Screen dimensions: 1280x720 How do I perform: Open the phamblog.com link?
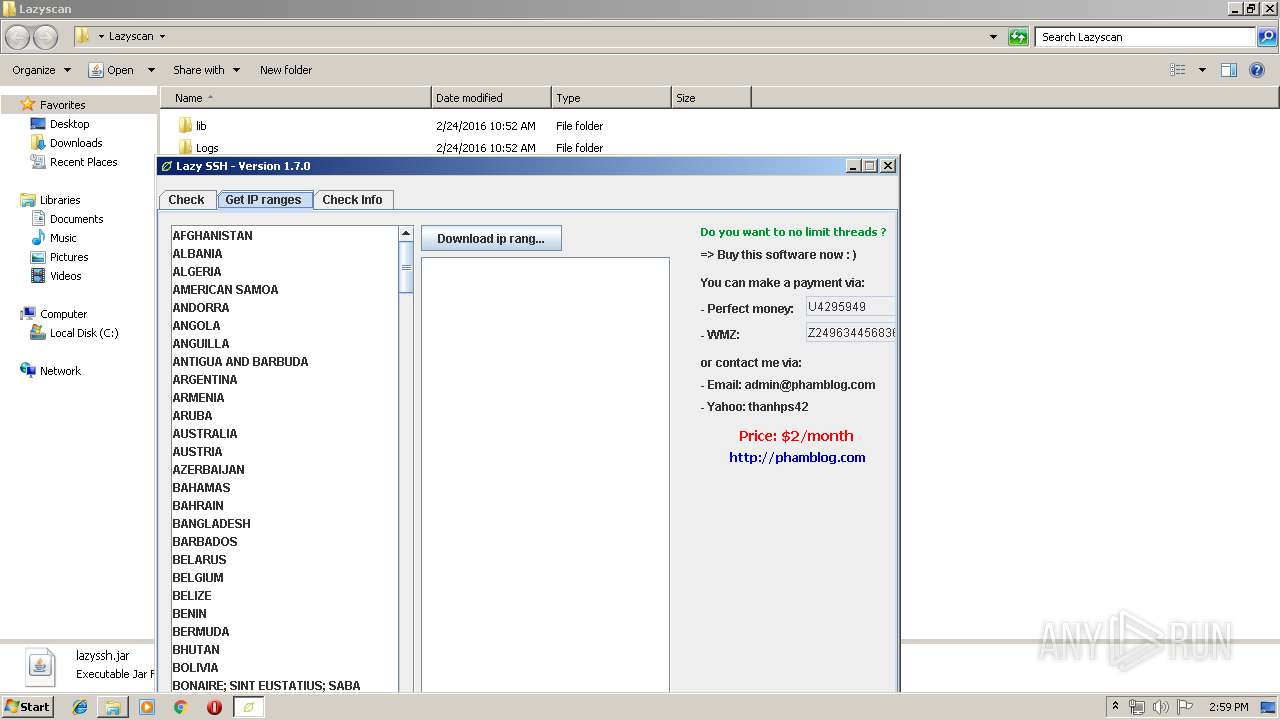point(797,458)
